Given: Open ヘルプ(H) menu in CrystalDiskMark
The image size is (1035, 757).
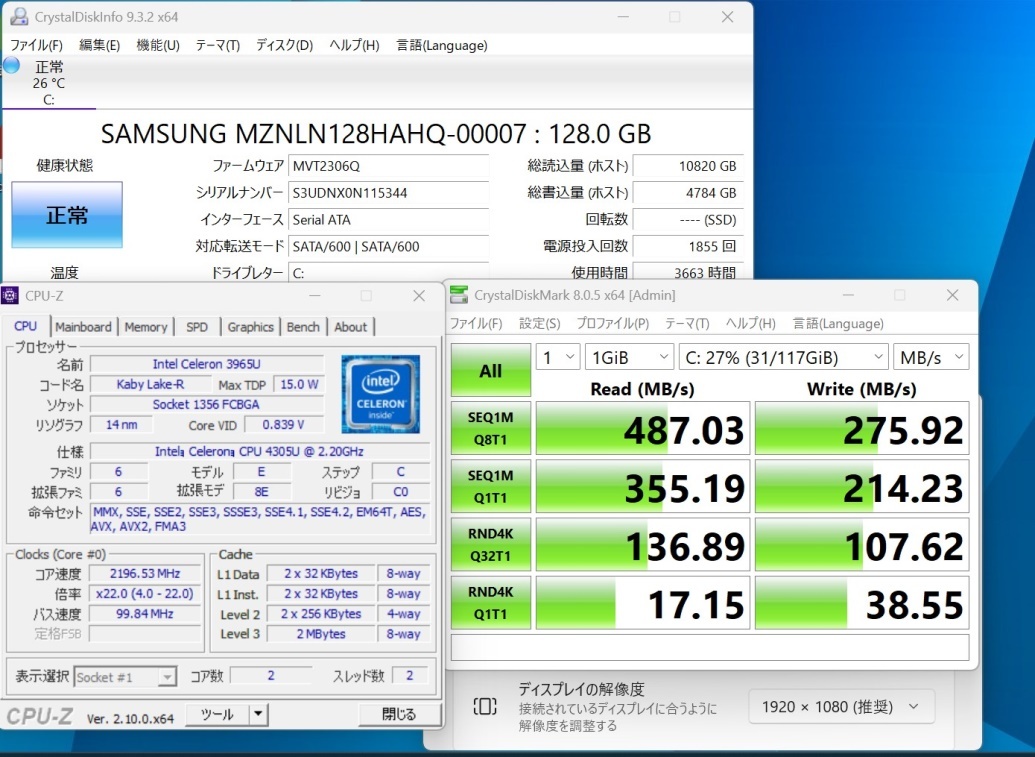Looking at the screenshot, I should 751,323.
